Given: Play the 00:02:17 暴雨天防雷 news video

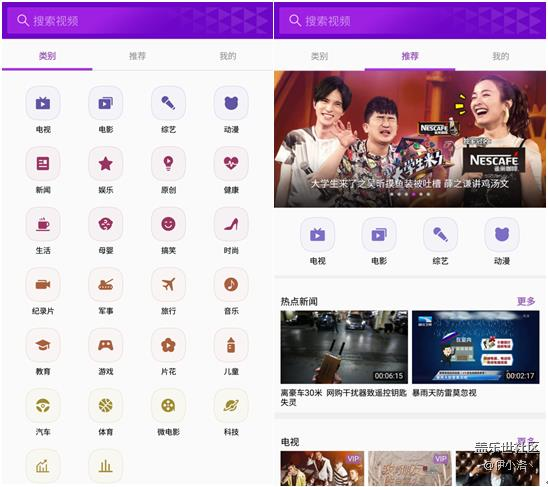Looking at the screenshot, I should click(475, 347).
